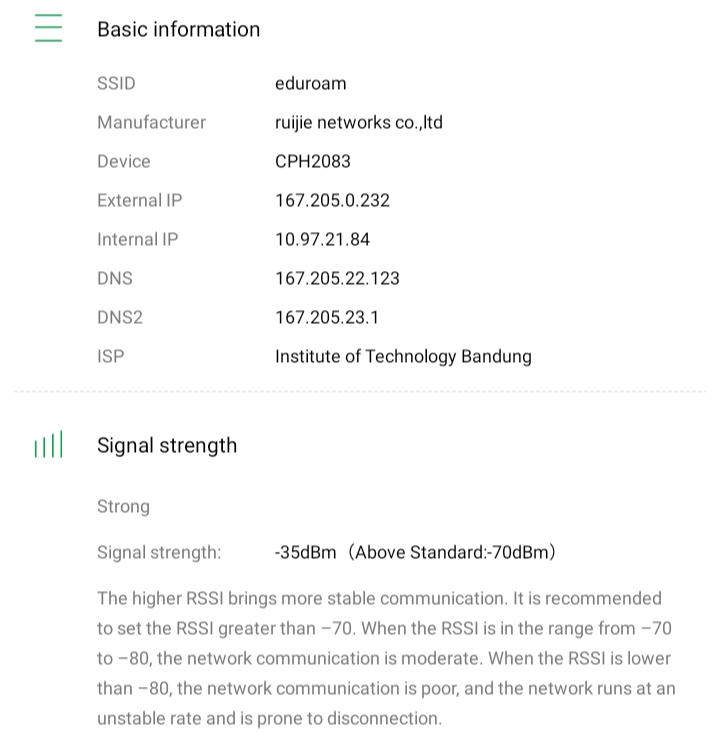Tap the manufacturer value ruijie networks

pyautogui.click(x=358, y=122)
